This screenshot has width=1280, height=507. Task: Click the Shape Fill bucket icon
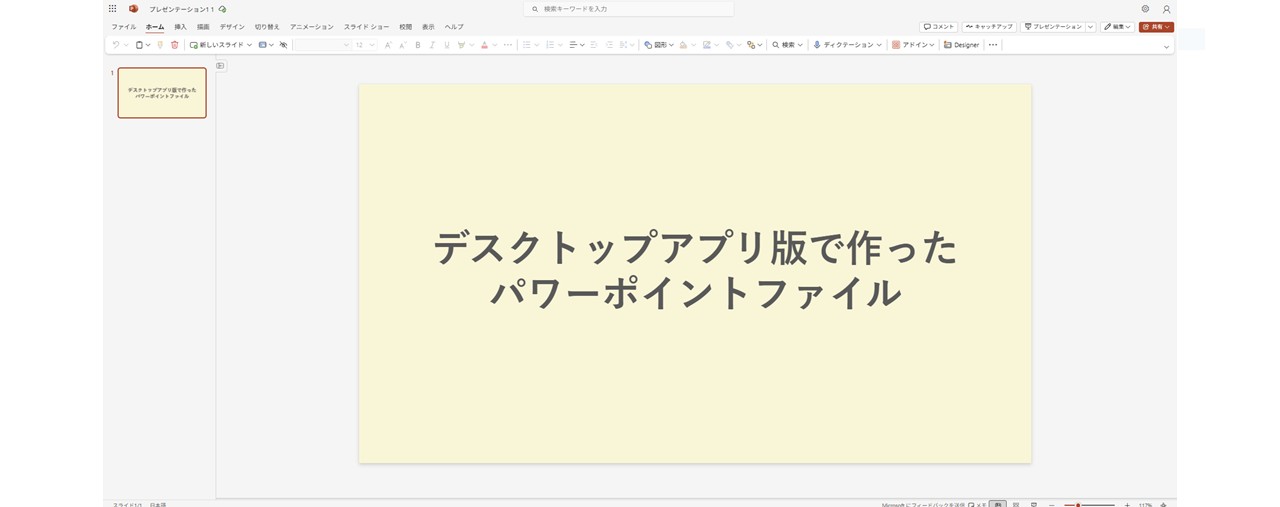683,45
